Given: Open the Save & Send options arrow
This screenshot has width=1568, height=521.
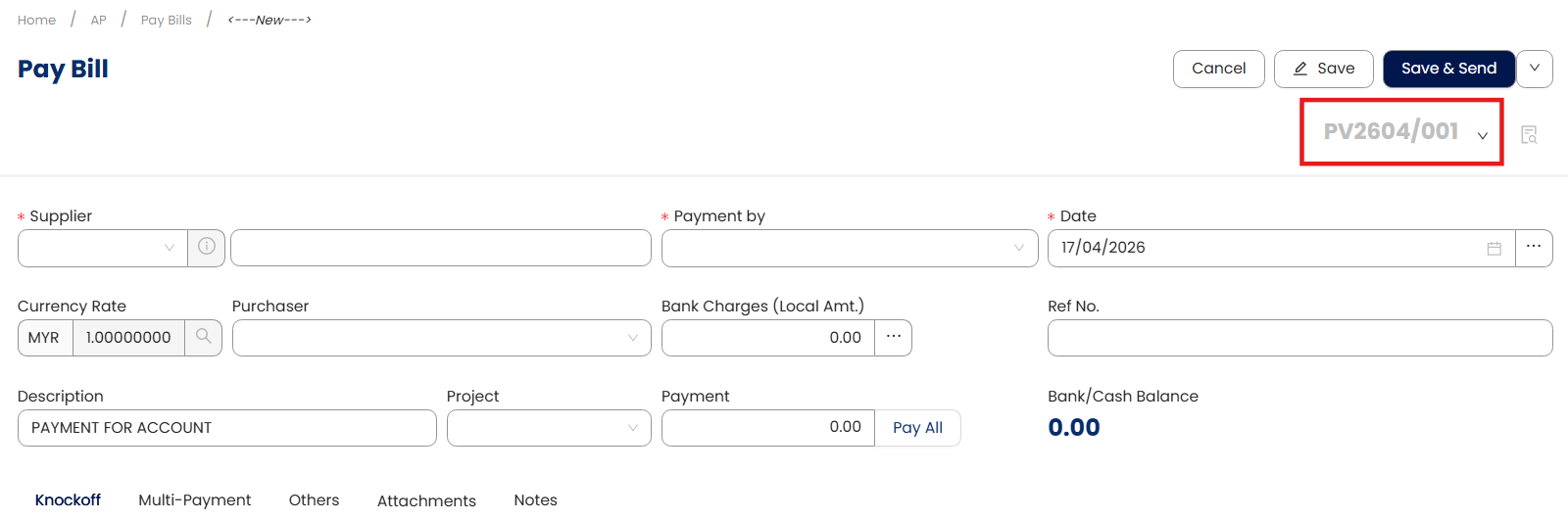Looking at the screenshot, I should [1535, 69].
